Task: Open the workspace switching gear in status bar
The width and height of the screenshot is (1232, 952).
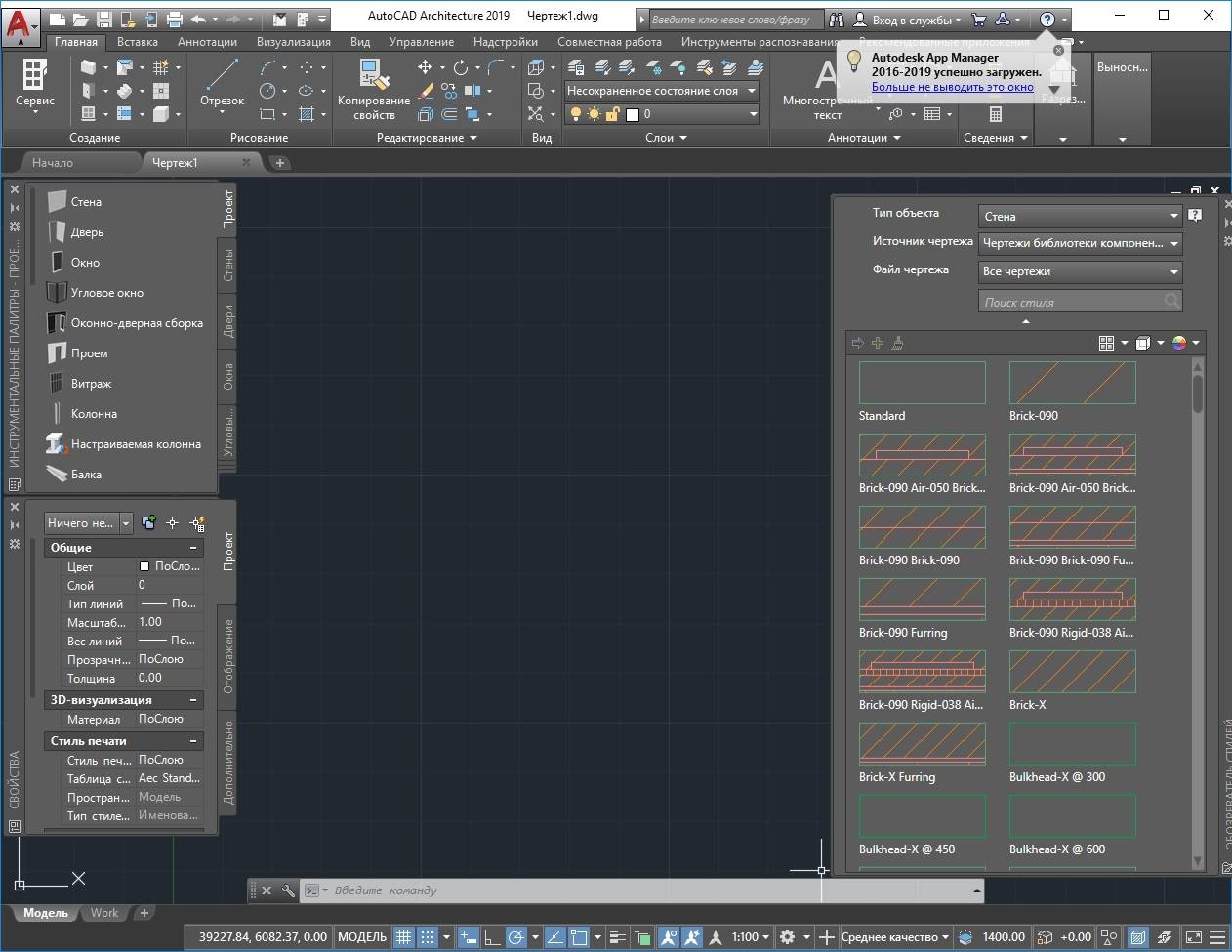Action: tap(788, 937)
